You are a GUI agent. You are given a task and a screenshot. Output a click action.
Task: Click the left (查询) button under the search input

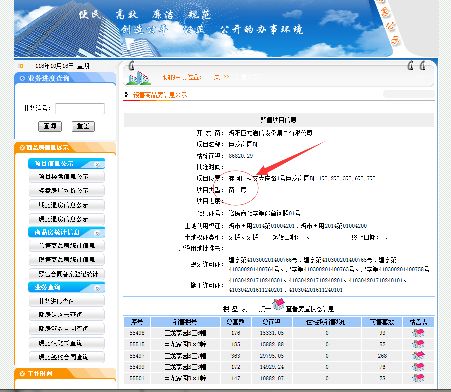[x=50, y=126]
